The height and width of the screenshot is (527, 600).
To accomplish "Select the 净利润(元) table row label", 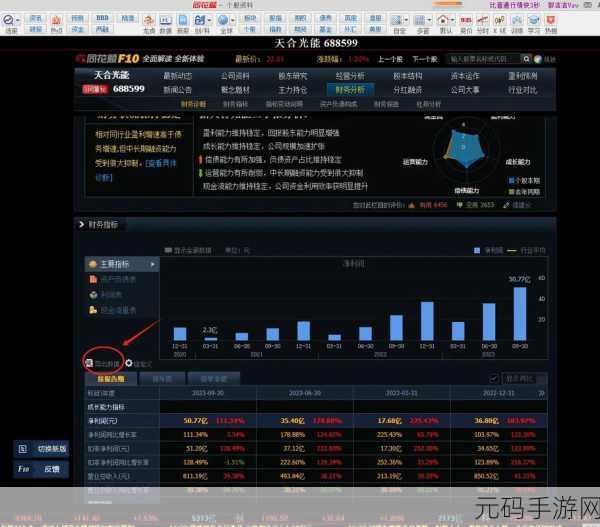I will click(103, 421).
